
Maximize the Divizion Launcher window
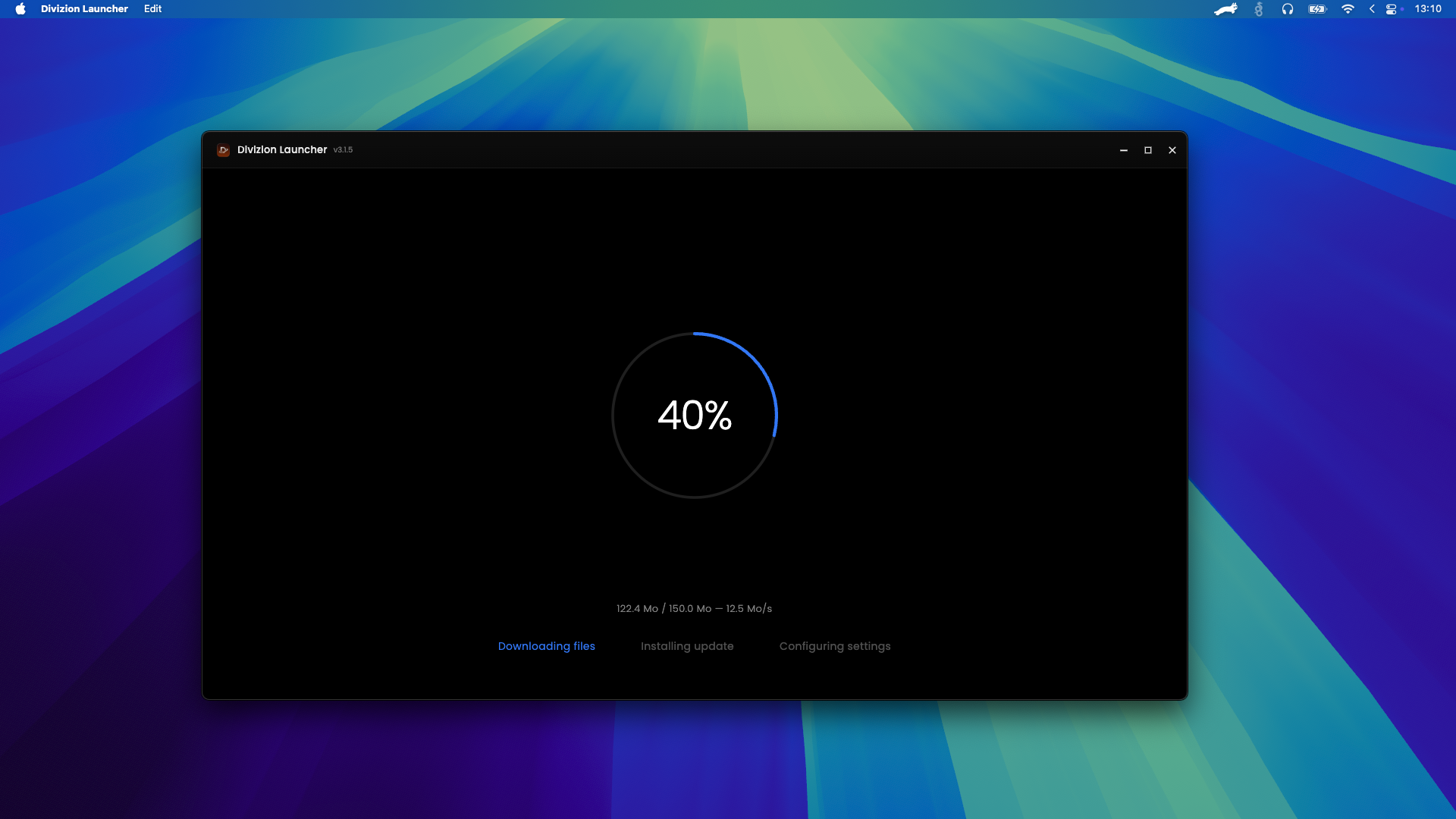[x=1148, y=150]
